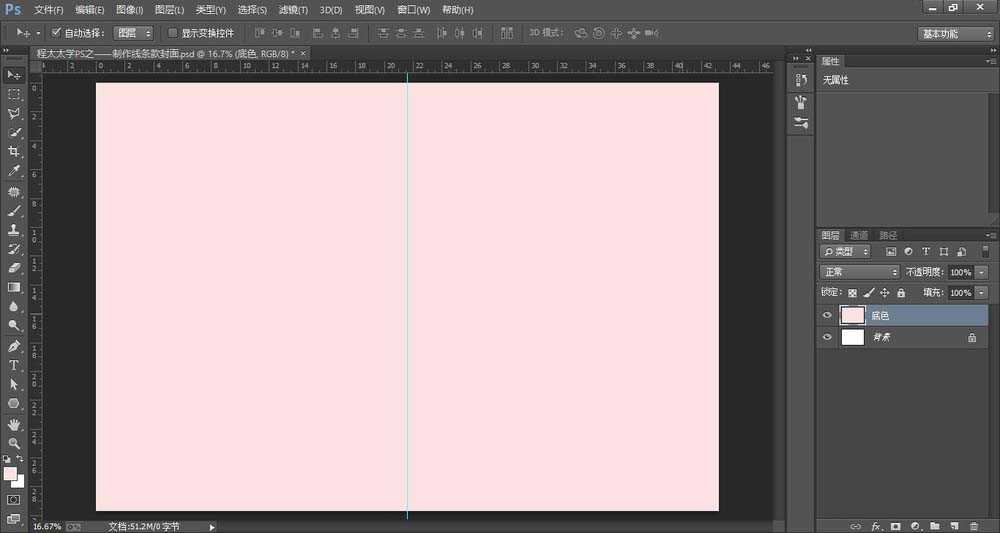Image resolution: width=1000 pixels, height=533 pixels.
Task: Select the Crop tool in the toolbox
Action: click(x=14, y=151)
